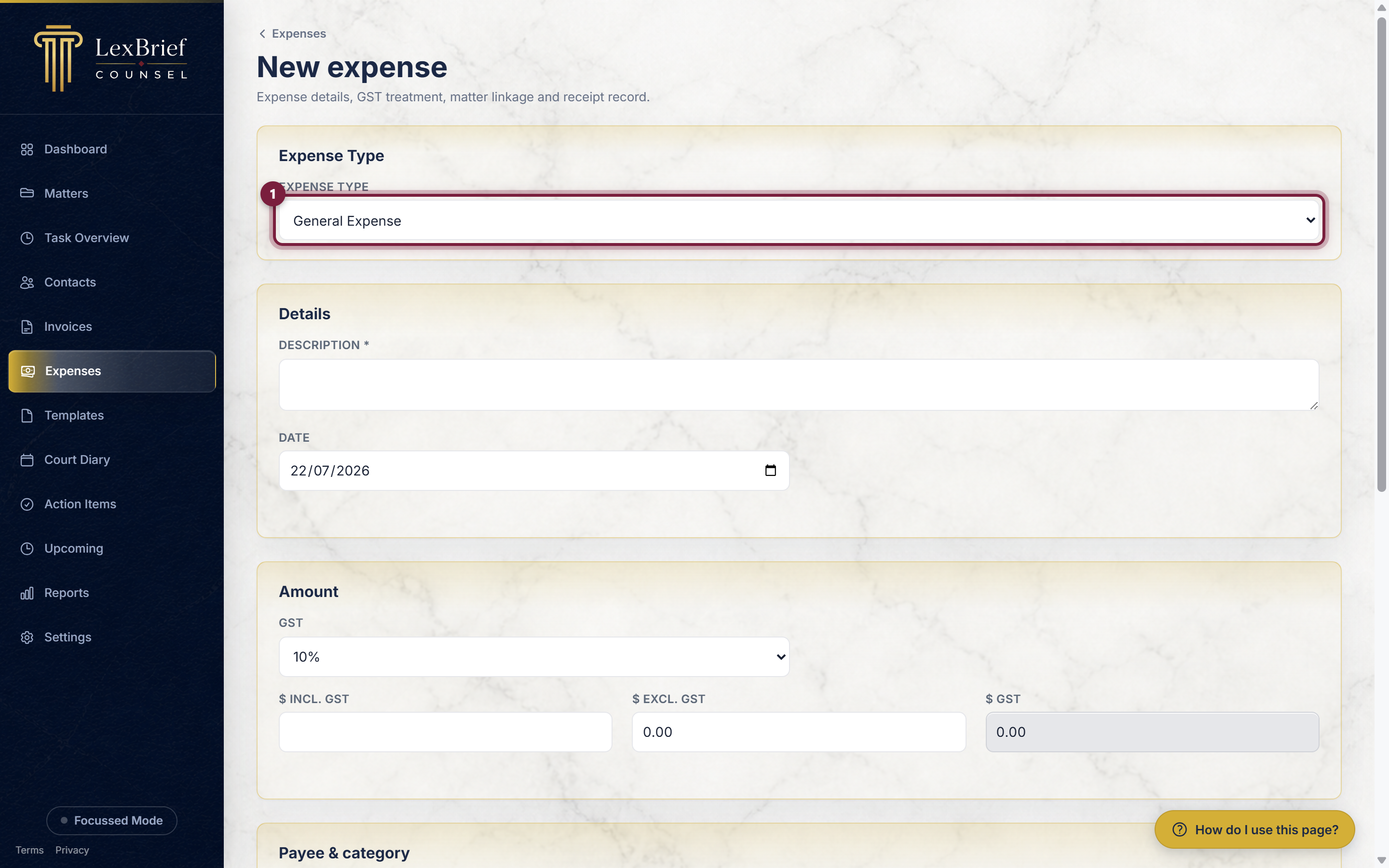Click the Details section heading

305,314
